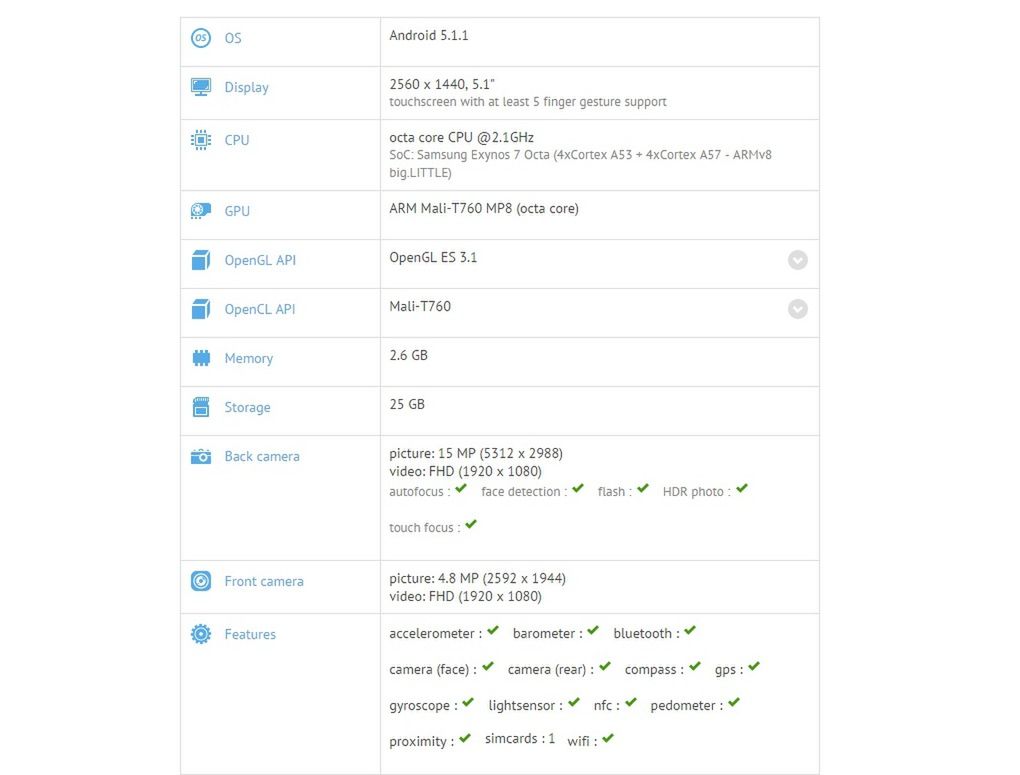
Task: Click the Storage SD card icon
Action: pyautogui.click(x=200, y=406)
